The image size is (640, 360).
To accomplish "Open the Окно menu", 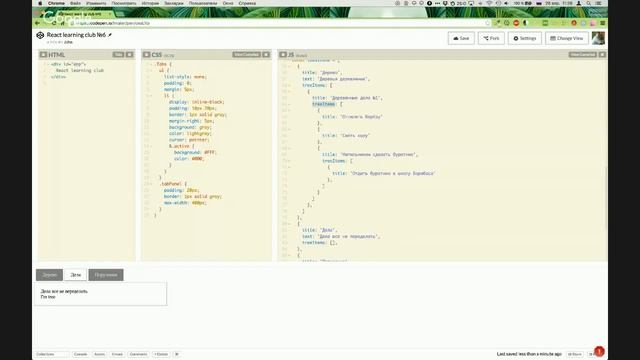I will pyautogui.click(x=228, y=3).
